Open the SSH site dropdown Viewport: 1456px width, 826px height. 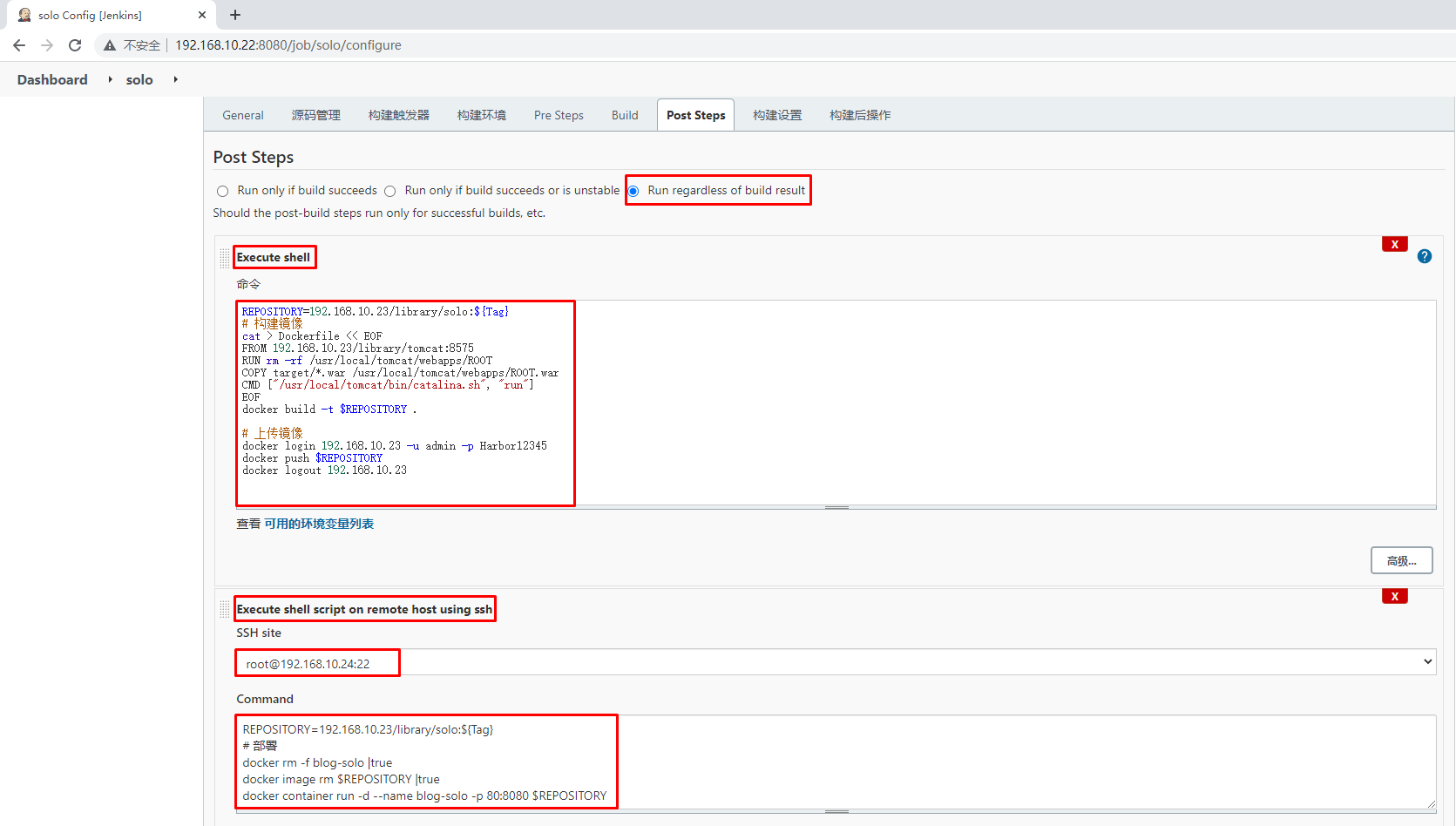(836, 662)
